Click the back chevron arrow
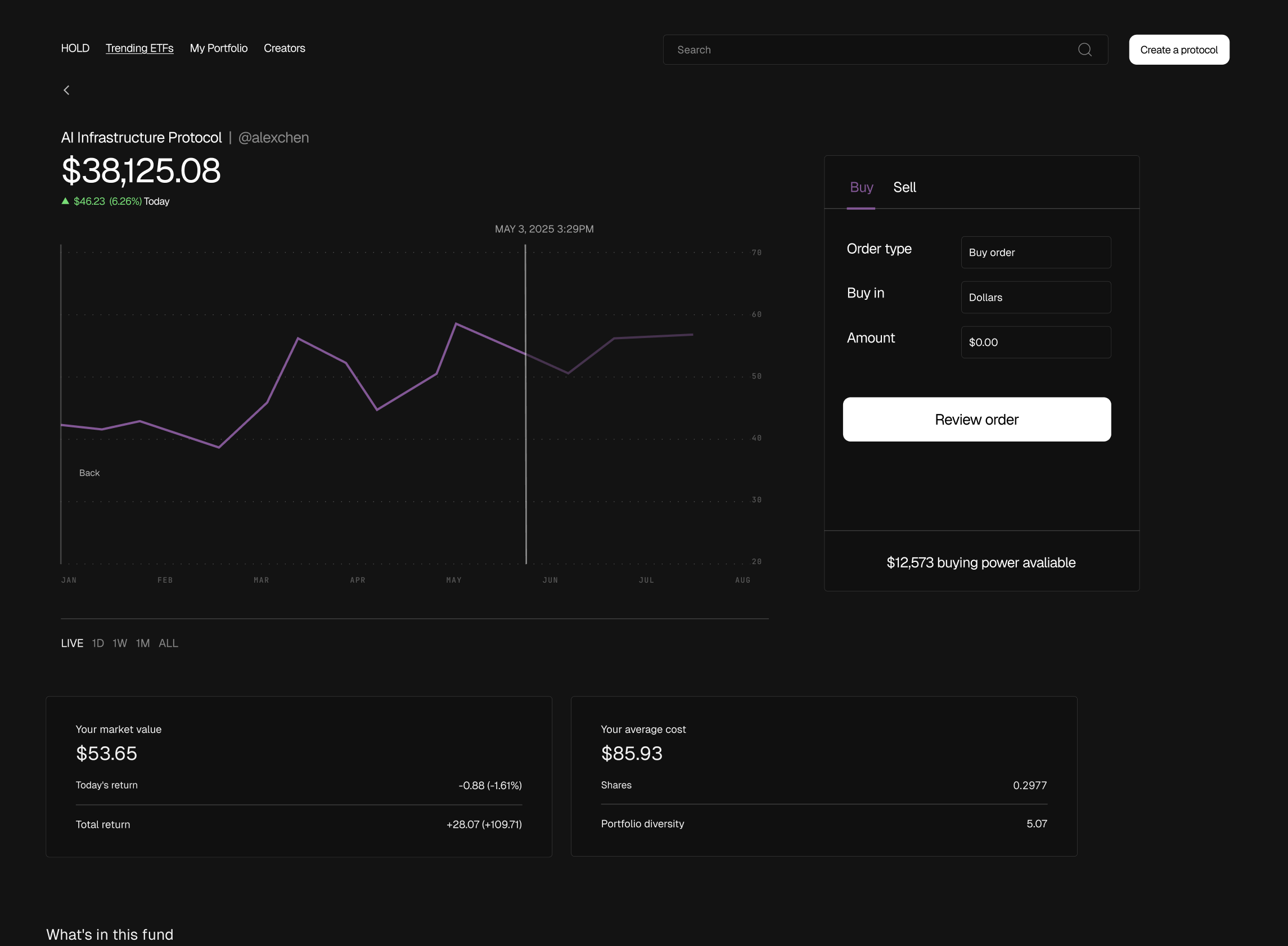Screen dimensions: 1288x946 tap(66, 91)
